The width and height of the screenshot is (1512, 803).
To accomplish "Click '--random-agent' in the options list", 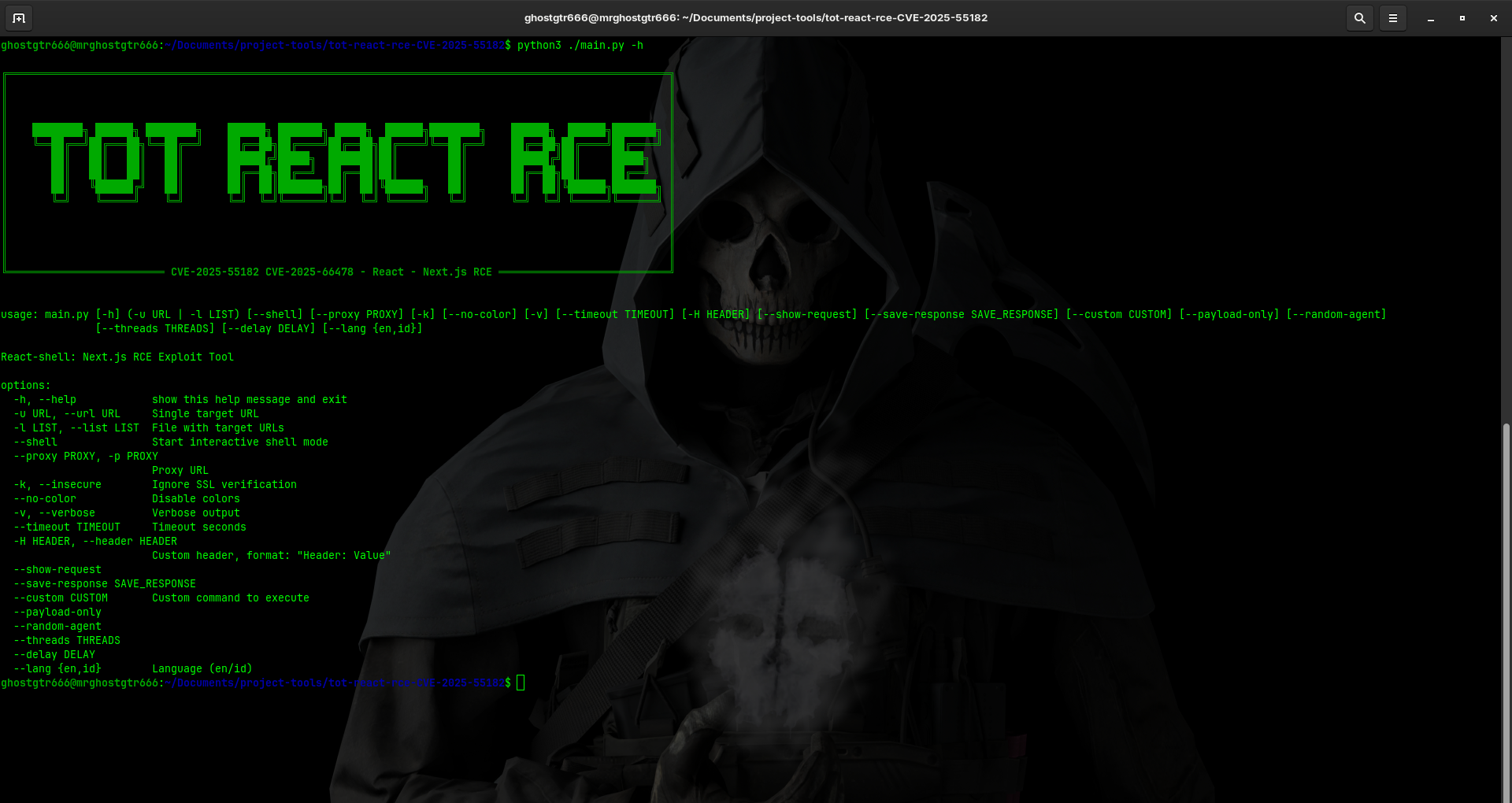I will coord(57,627).
